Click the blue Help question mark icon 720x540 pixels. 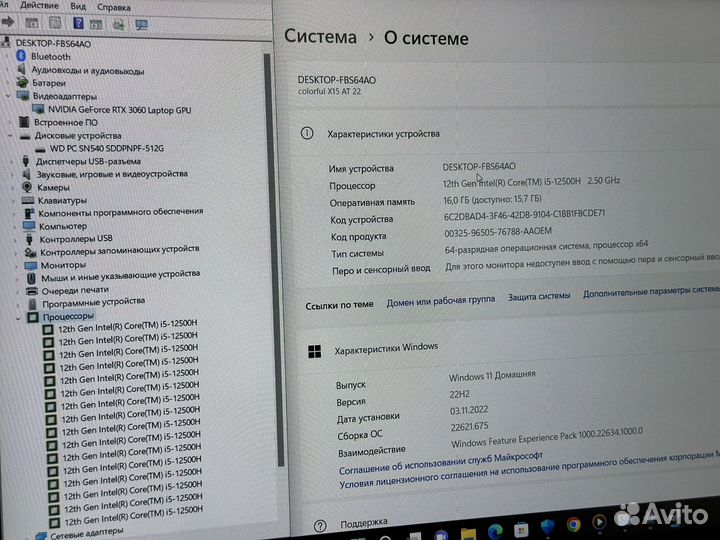(x=79, y=22)
